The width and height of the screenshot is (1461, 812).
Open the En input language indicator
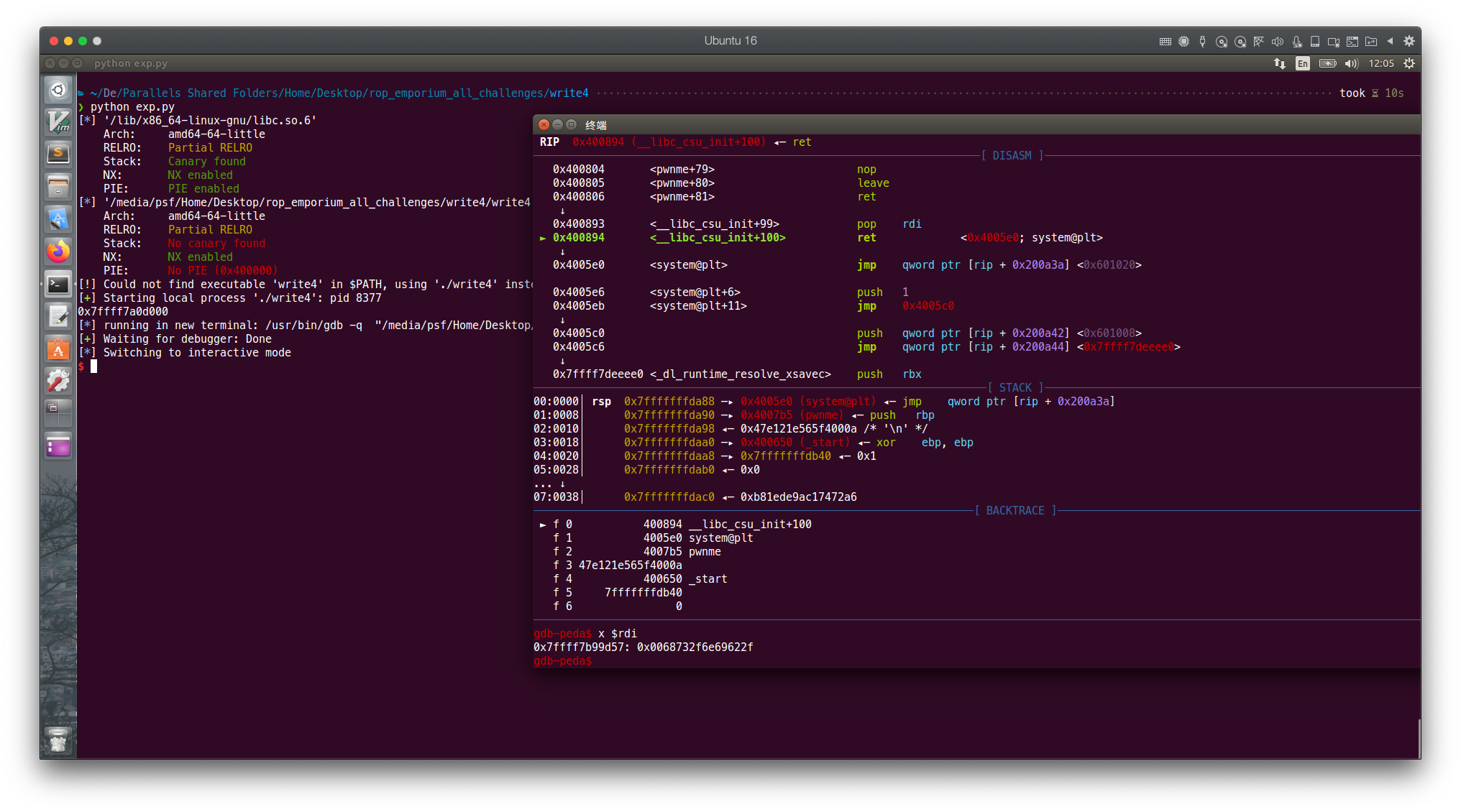[x=1303, y=63]
